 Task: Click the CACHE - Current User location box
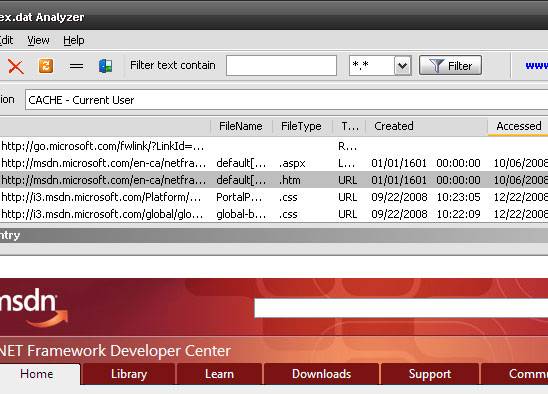pyautogui.click(x=287, y=100)
